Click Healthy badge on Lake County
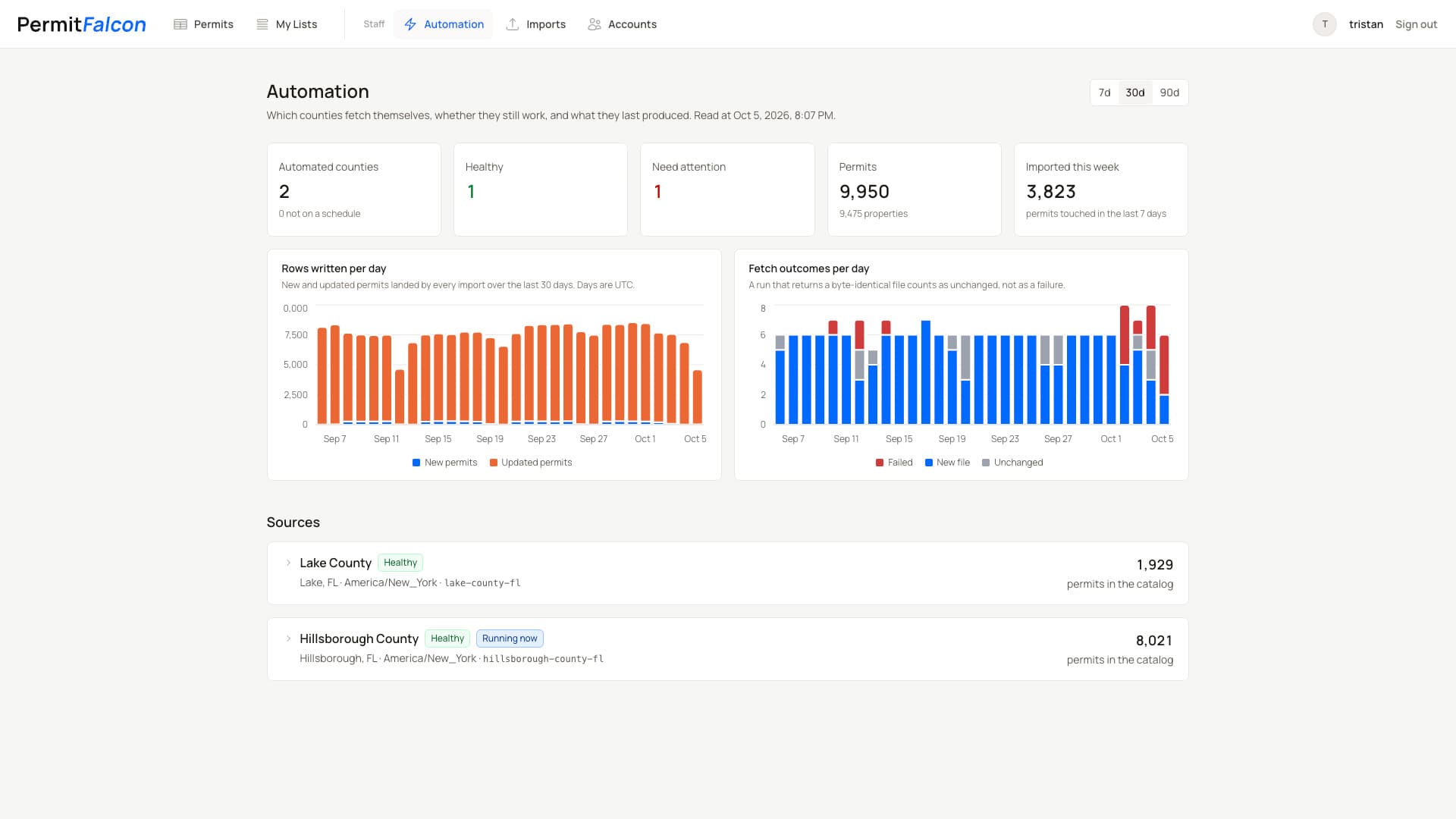The height and width of the screenshot is (819, 1456). [400, 563]
